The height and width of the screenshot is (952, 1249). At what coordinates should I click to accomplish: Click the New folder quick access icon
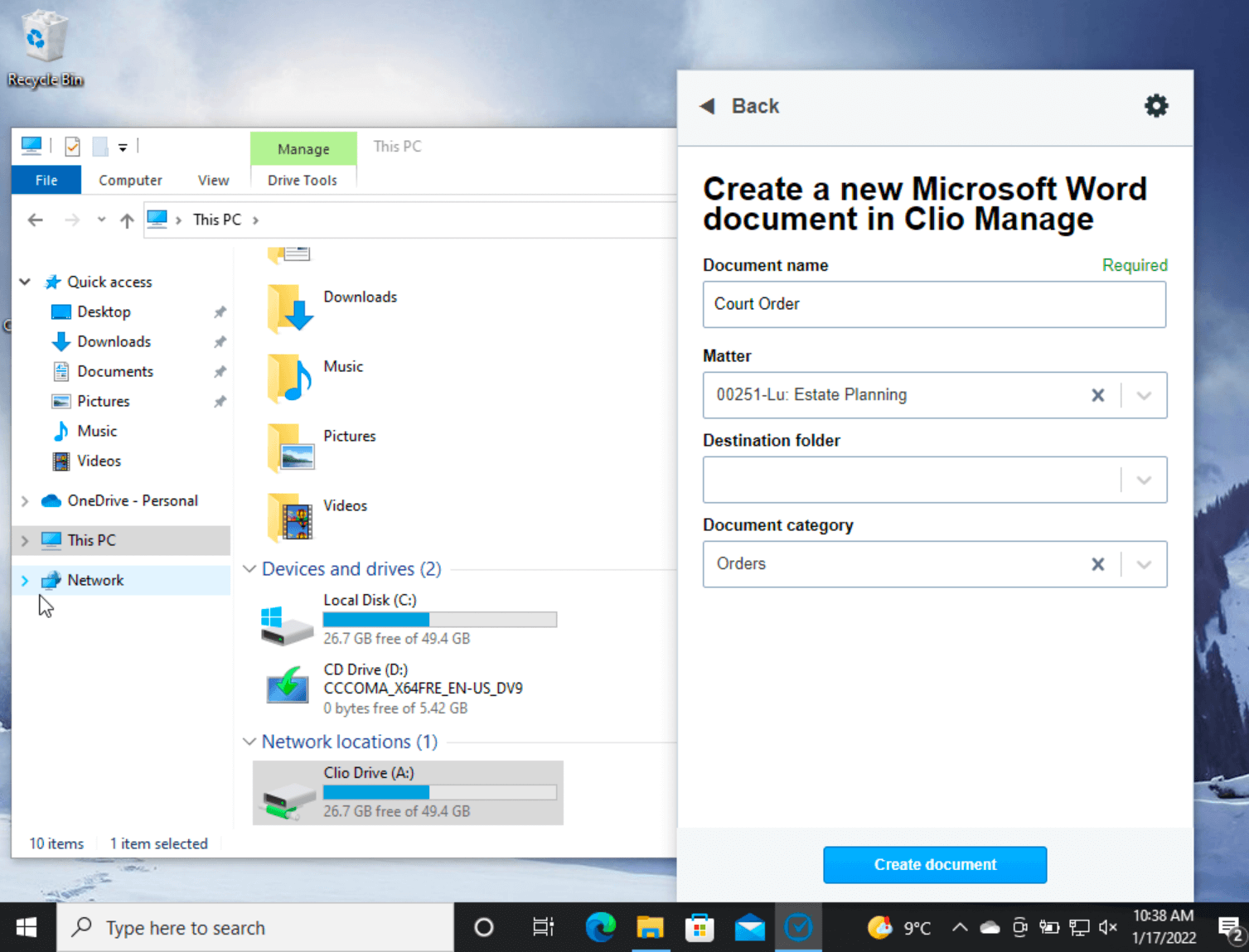[x=100, y=147]
